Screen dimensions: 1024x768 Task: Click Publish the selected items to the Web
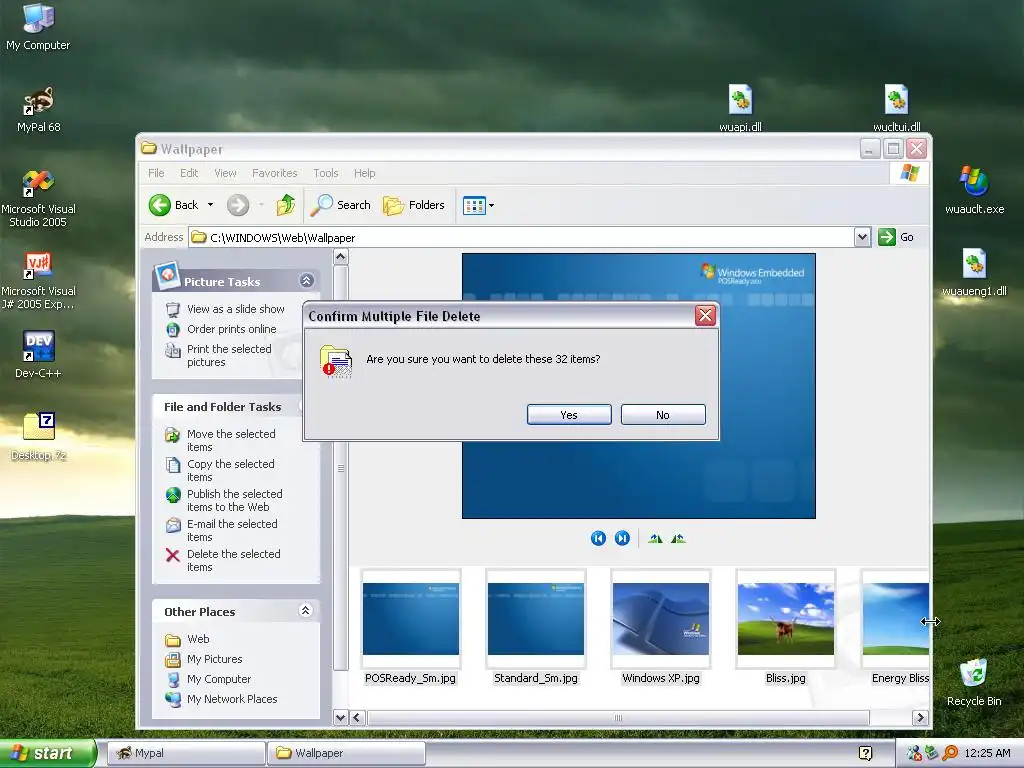tap(234, 500)
